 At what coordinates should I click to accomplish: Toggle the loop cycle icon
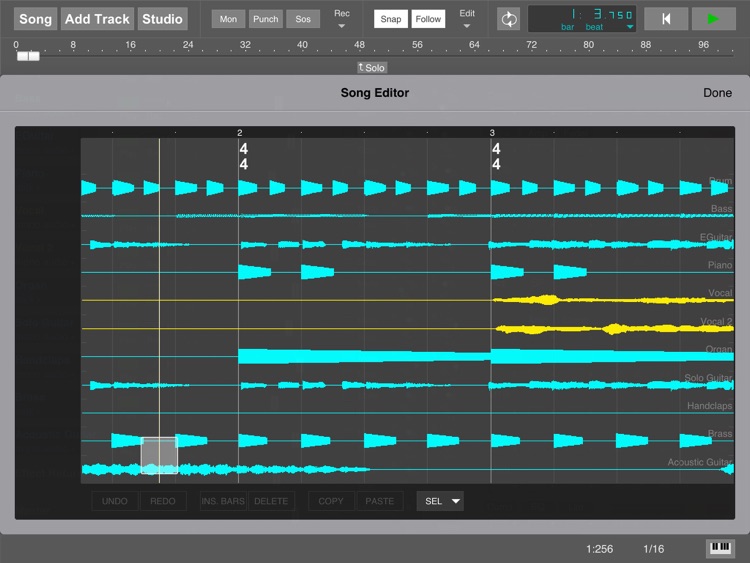point(508,19)
